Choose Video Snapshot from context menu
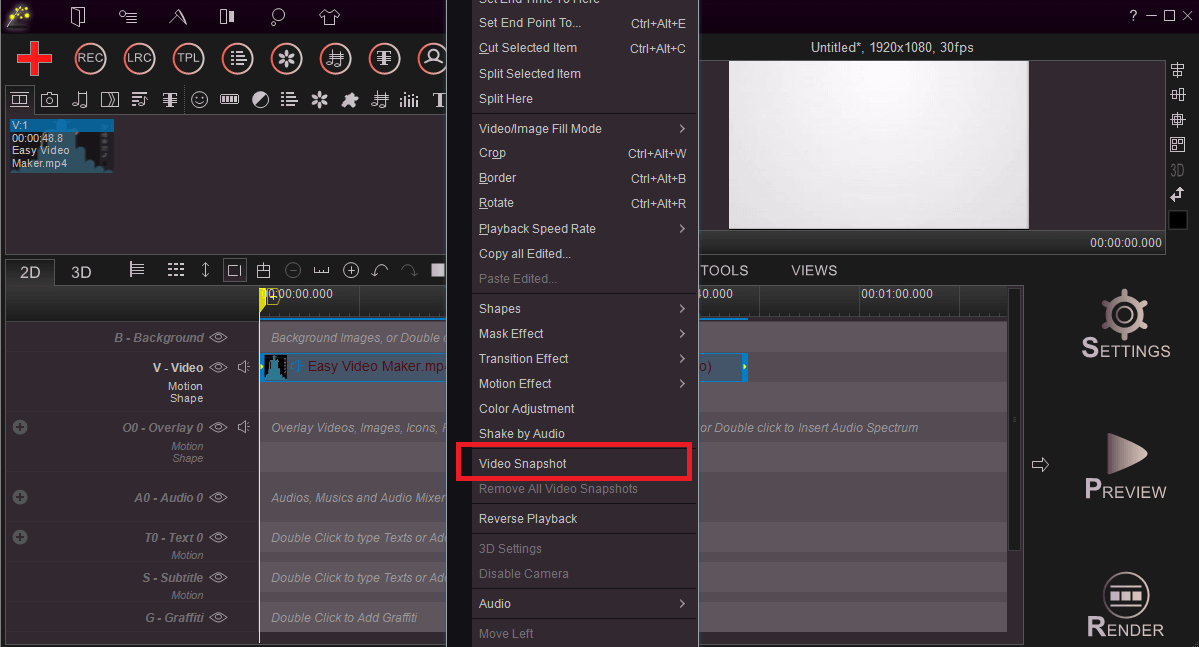 click(583, 463)
